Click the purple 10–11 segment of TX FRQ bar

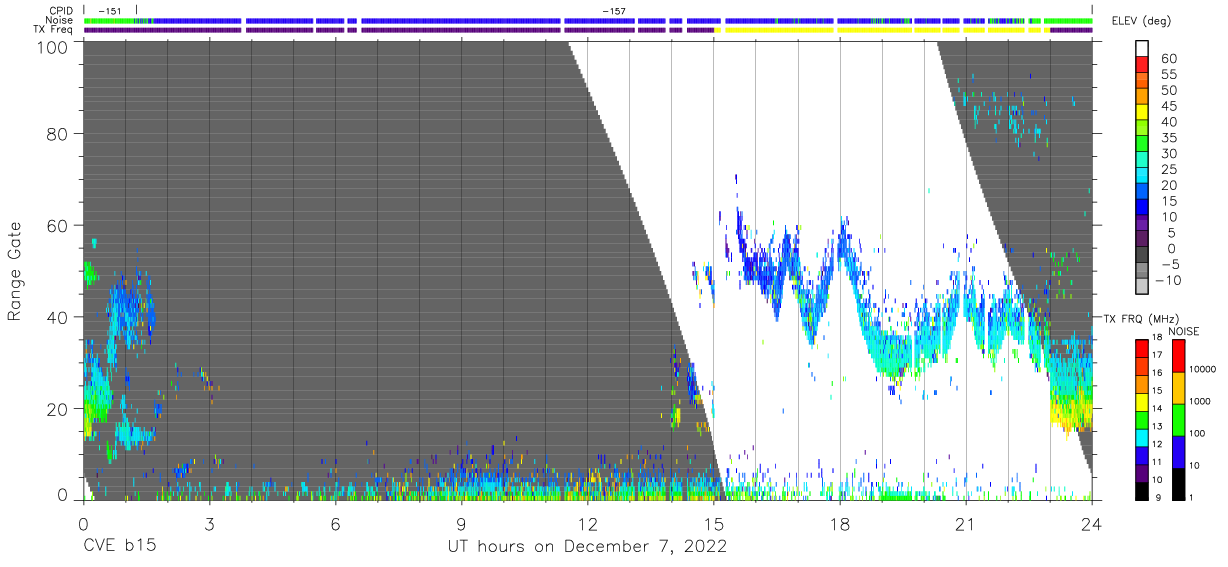point(1142,473)
